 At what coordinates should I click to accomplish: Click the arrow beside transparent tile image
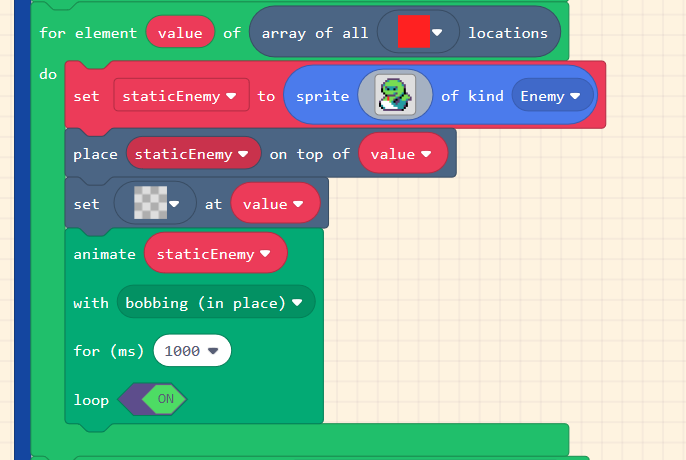pos(175,204)
